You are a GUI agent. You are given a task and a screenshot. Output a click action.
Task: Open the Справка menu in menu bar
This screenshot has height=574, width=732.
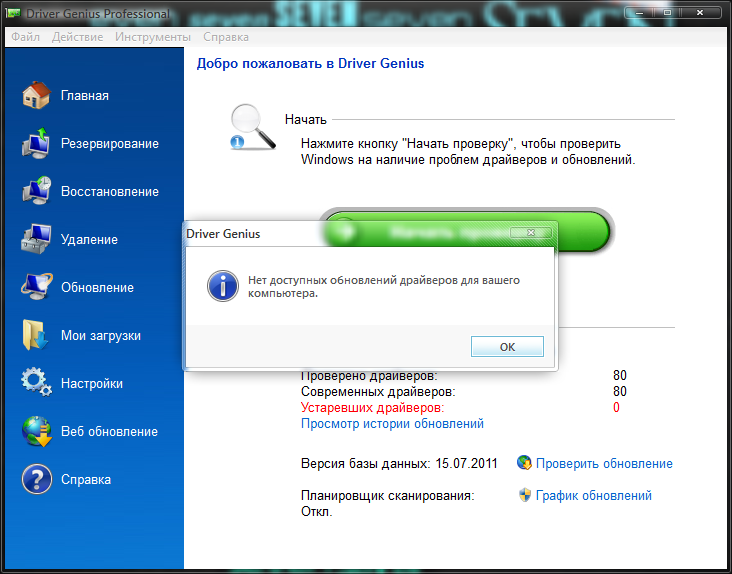(x=225, y=37)
